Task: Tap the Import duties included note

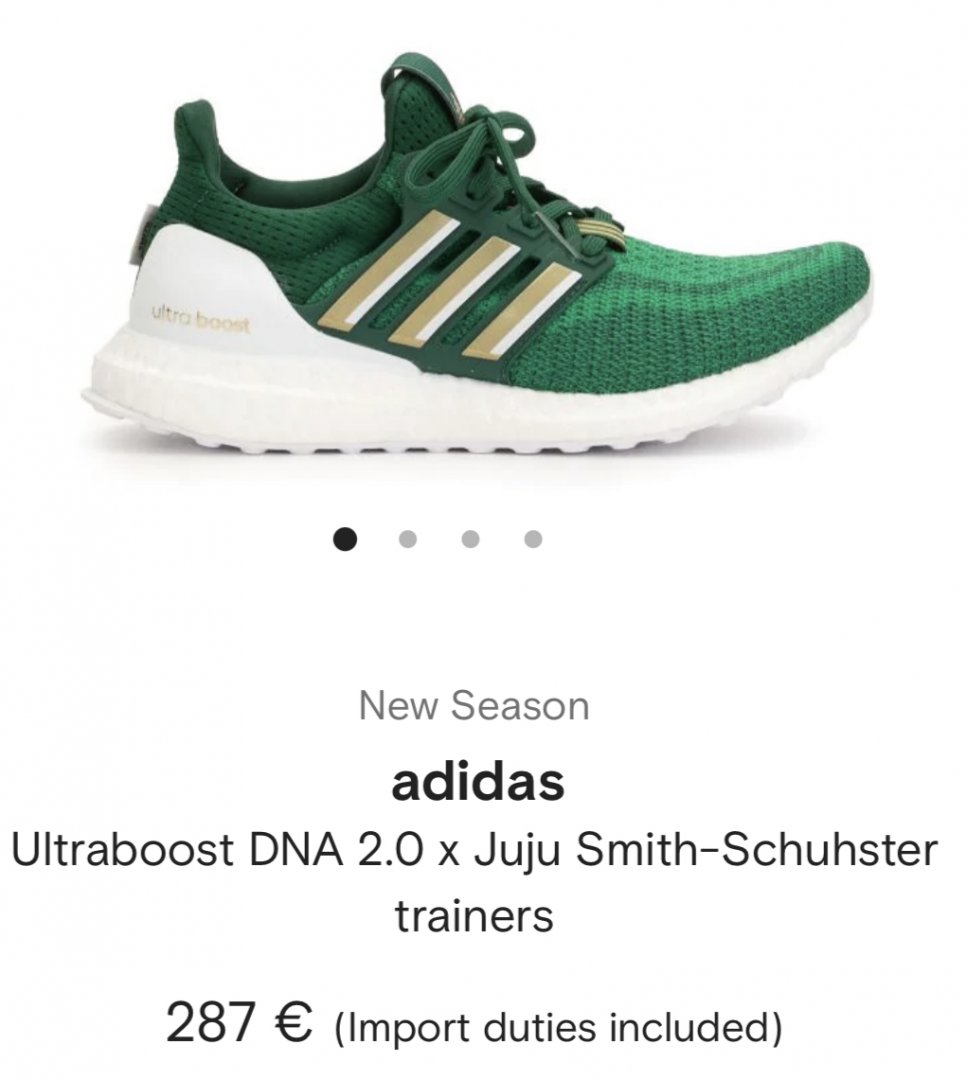Action: 559,1027
